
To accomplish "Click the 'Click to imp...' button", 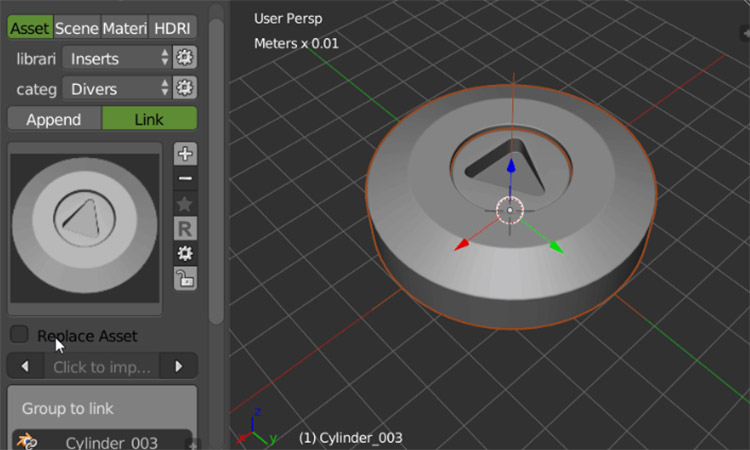I will tap(102, 366).
